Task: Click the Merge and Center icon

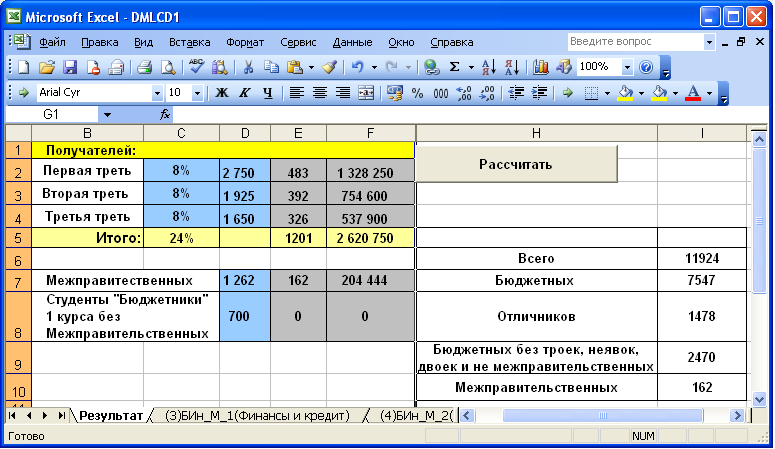Action: (366, 93)
